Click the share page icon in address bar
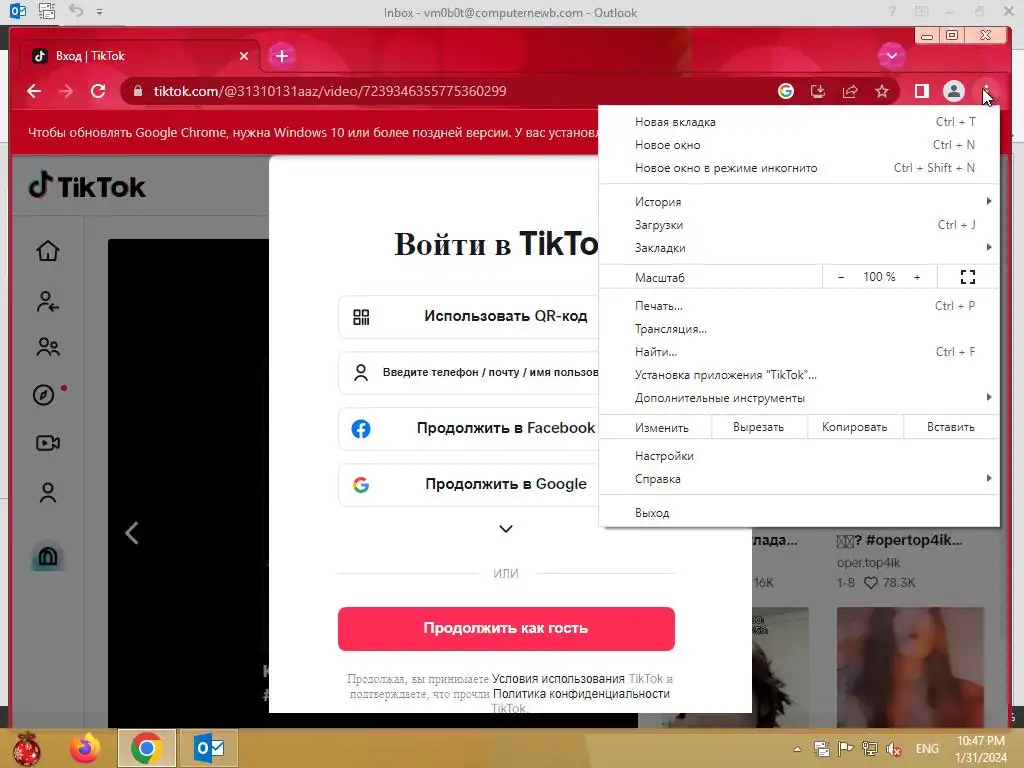This screenshot has height=768, width=1024. [x=850, y=91]
